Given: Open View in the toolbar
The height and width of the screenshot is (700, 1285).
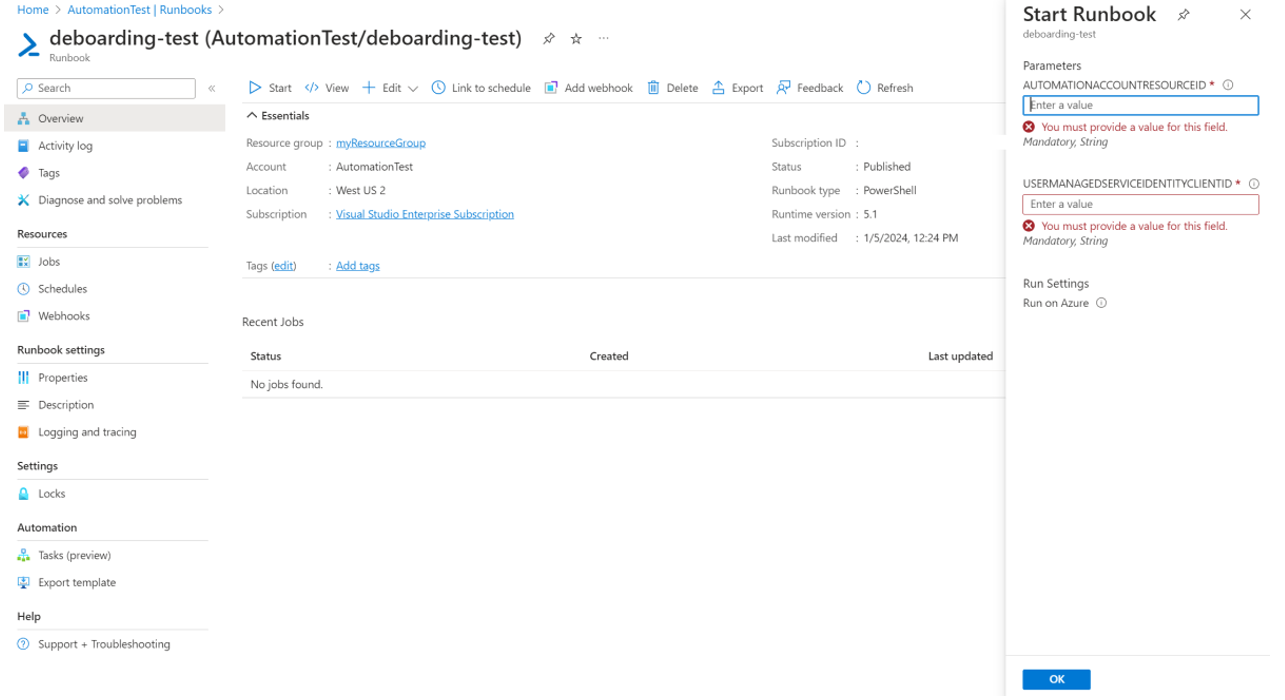Looking at the screenshot, I should pos(327,88).
